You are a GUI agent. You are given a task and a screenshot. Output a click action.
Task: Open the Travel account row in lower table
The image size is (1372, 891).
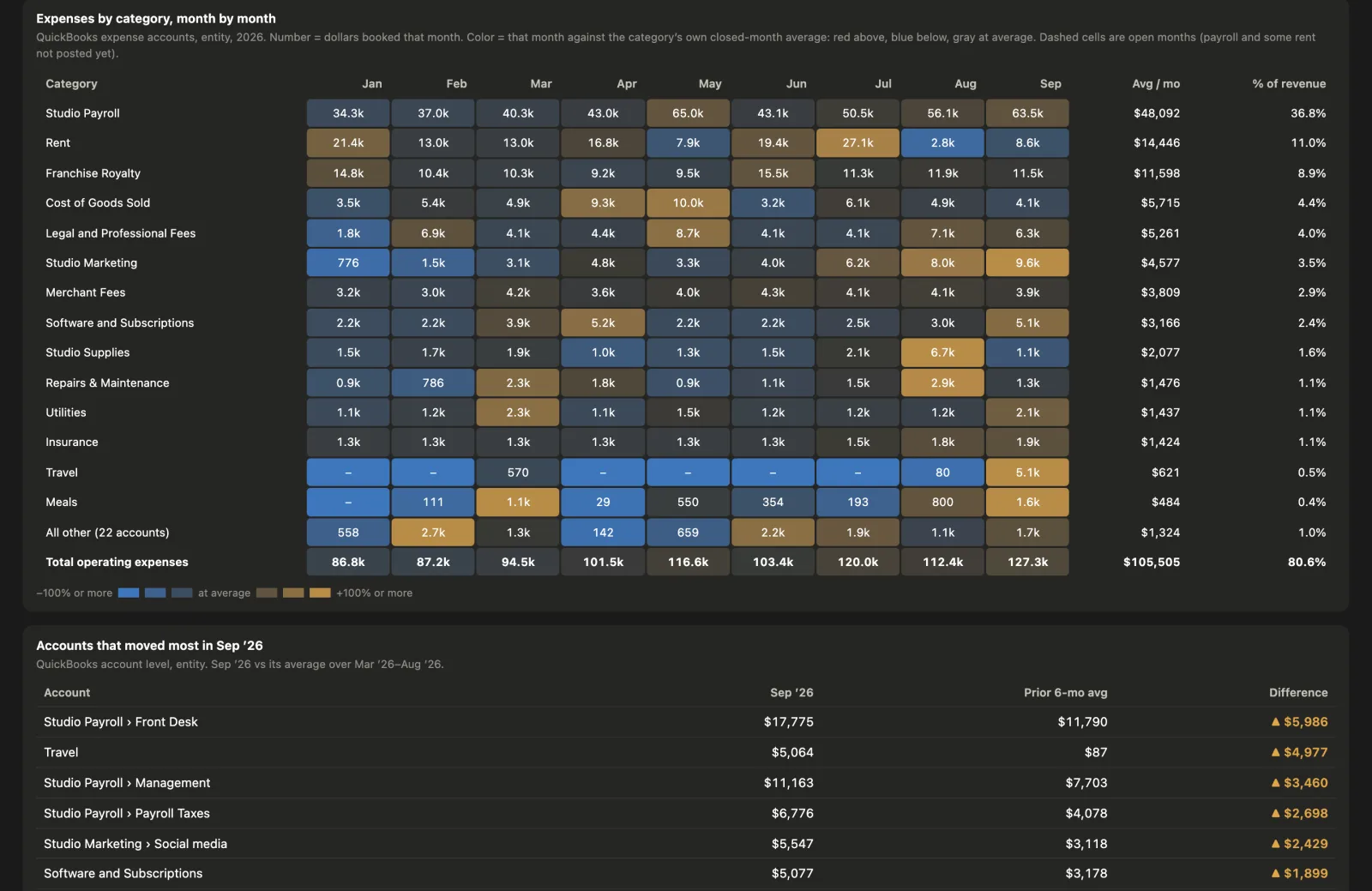(686, 752)
